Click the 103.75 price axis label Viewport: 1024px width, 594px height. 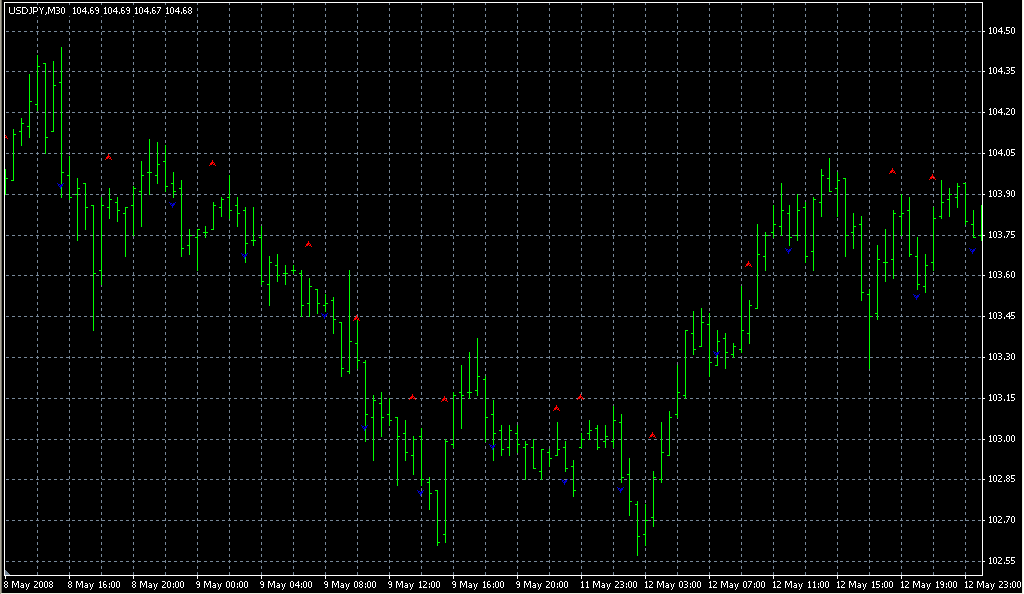pos(1001,235)
